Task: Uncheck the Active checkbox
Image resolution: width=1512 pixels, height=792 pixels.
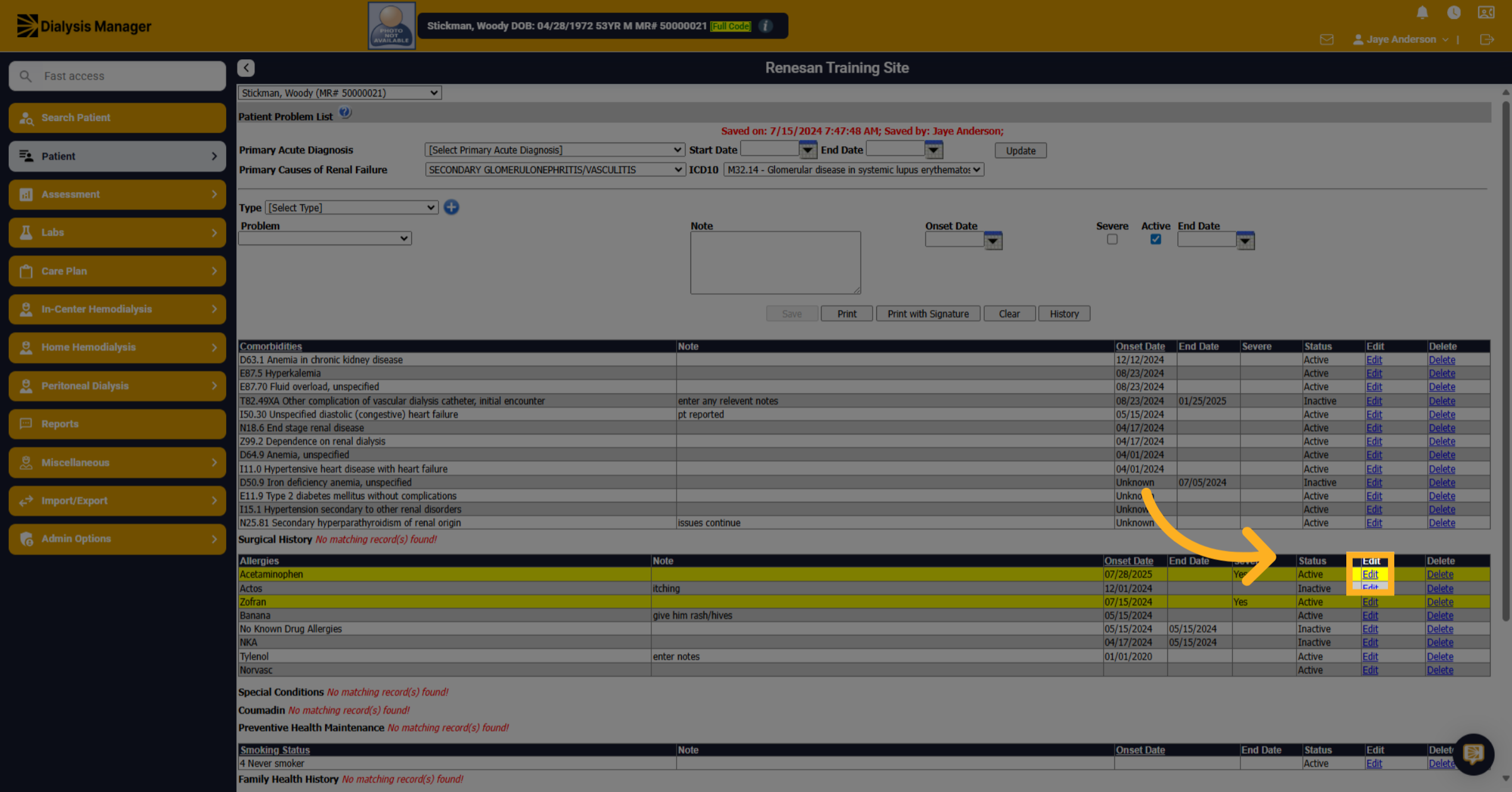Action: click(x=1155, y=239)
